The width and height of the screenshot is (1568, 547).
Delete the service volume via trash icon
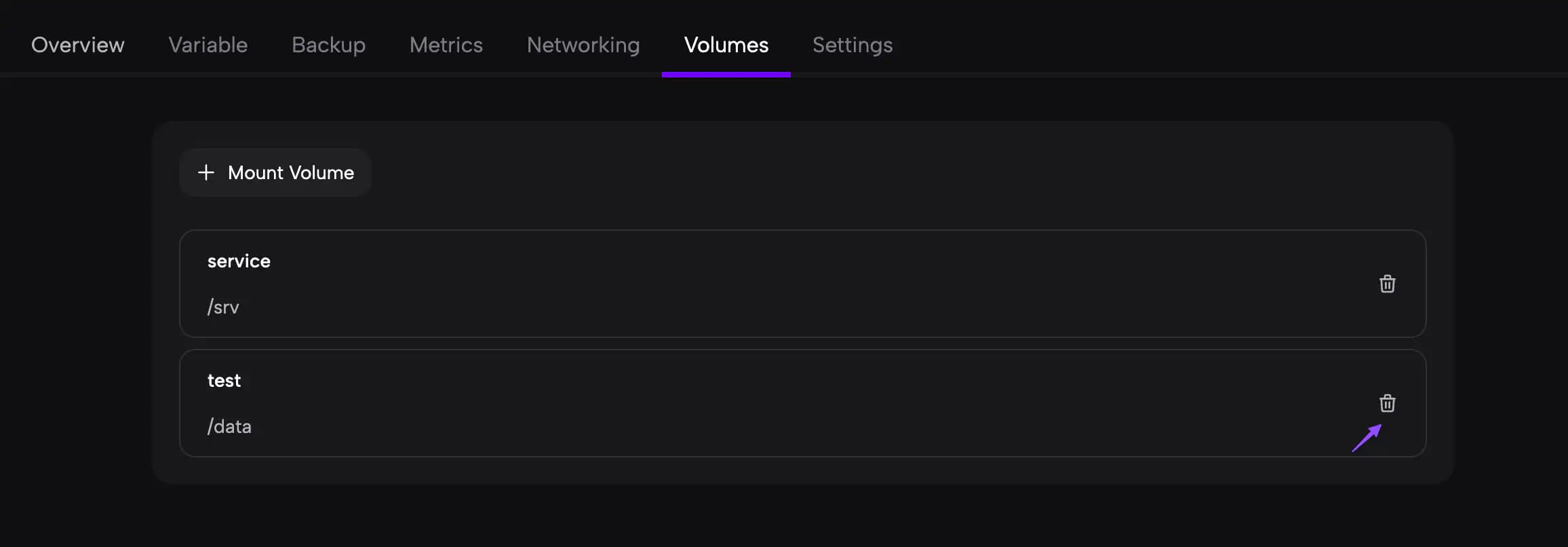(x=1387, y=284)
